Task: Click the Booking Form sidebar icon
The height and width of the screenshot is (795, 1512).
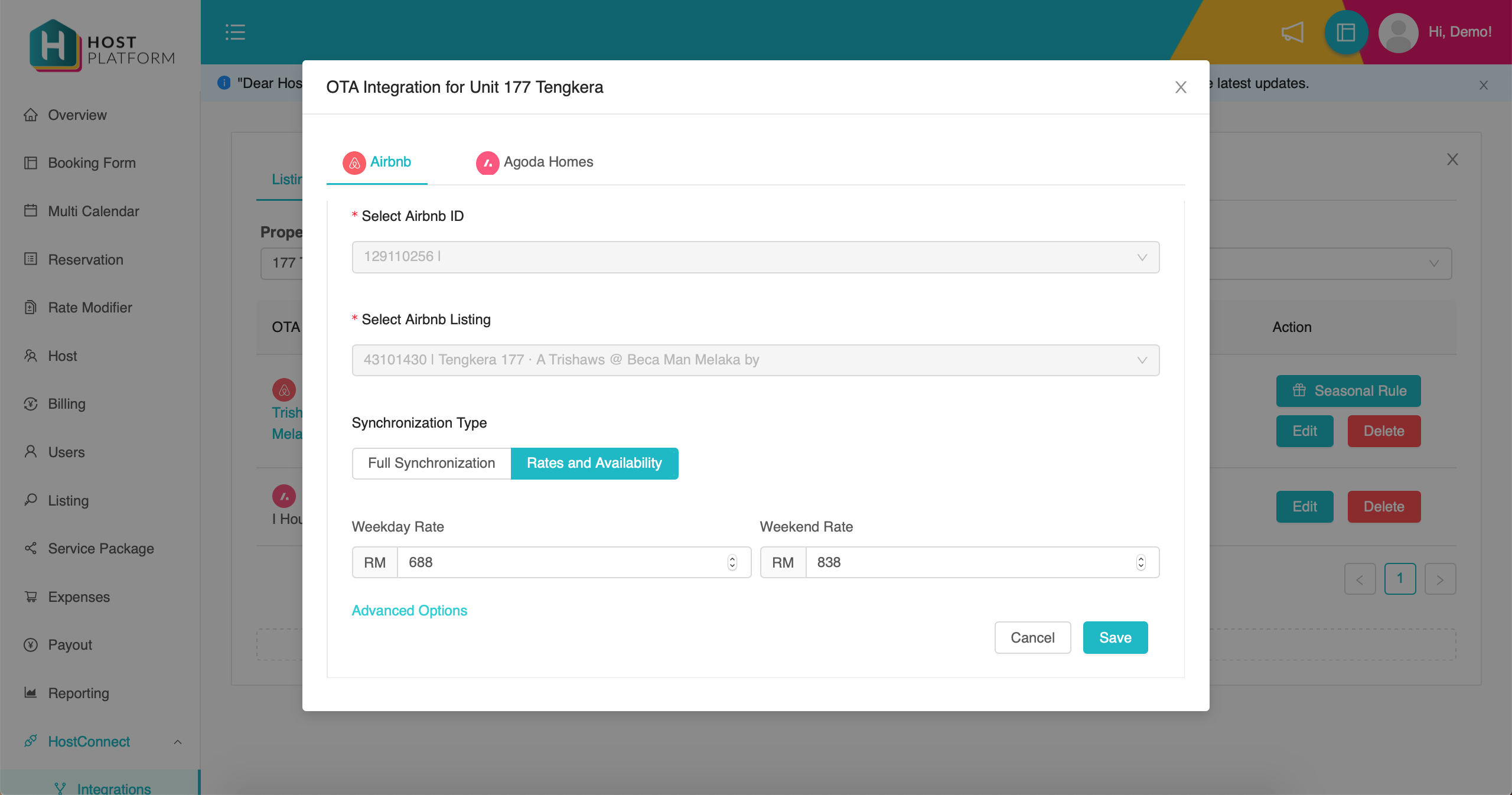Action: click(x=31, y=162)
